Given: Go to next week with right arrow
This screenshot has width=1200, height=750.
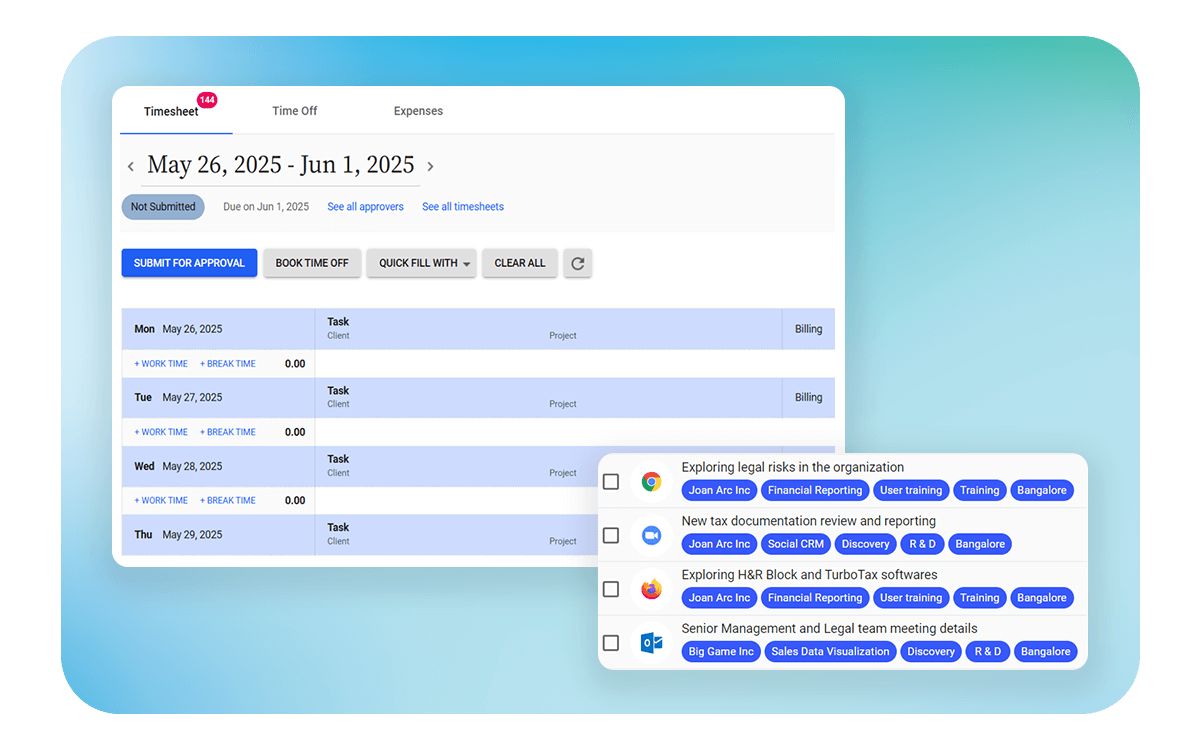Looking at the screenshot, I should point(430,167).
